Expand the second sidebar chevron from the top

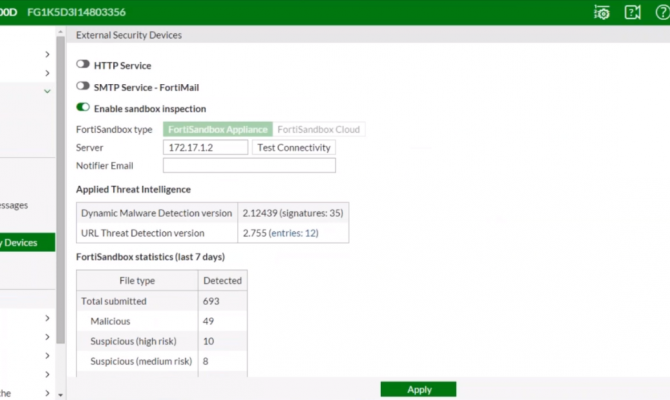(x=47, y=73)
